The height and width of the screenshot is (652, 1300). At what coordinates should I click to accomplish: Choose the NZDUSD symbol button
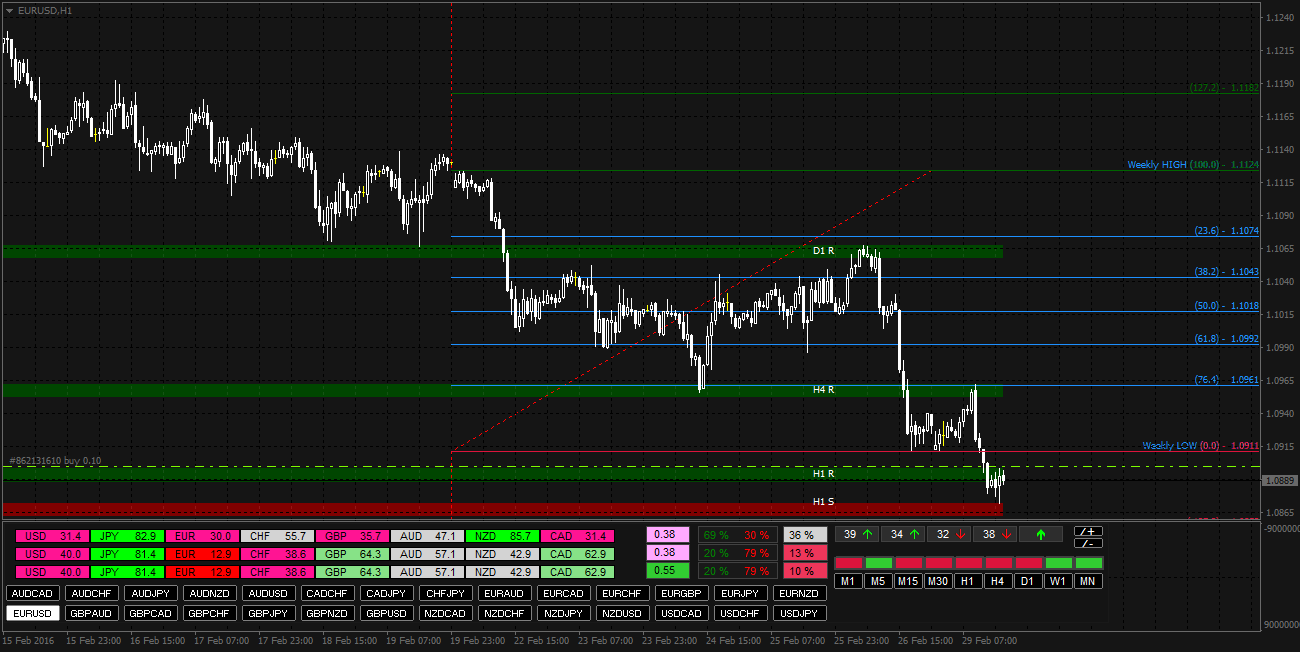point(623,613)
